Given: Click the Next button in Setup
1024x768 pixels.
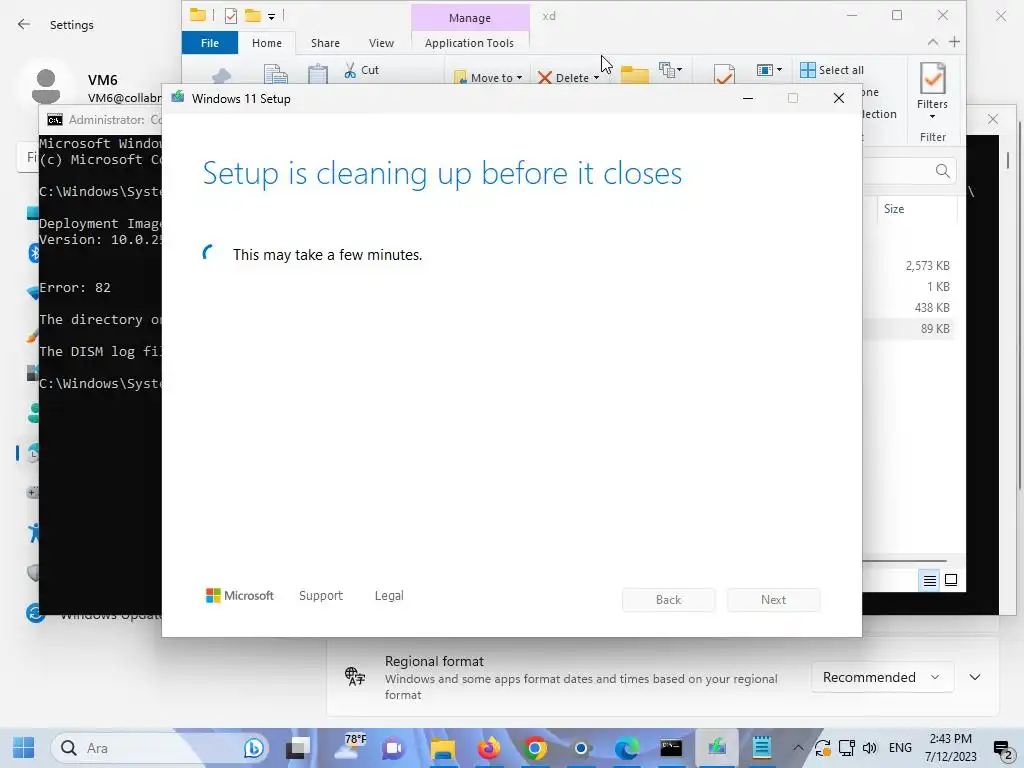Looking at the screenshot, I should pos(773,600).
